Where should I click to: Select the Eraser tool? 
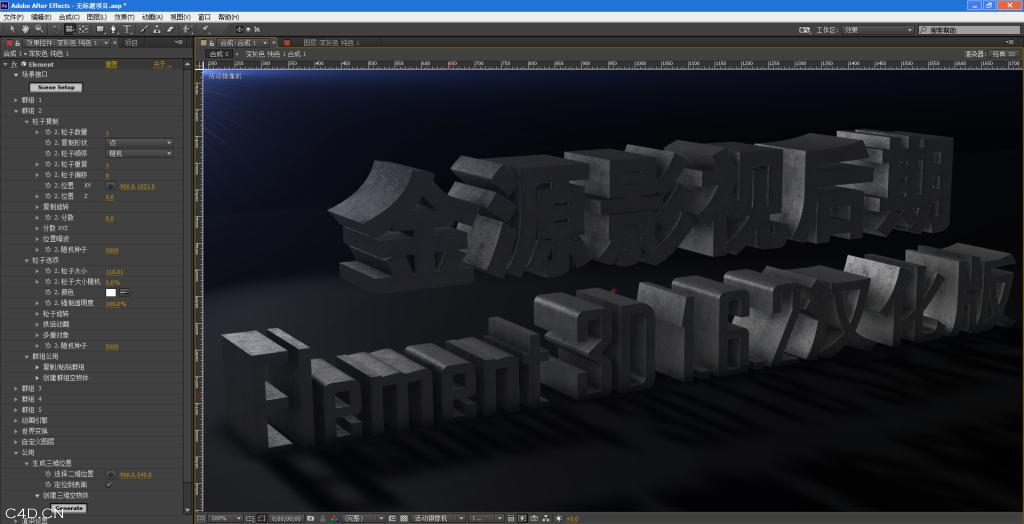[170, 29]
